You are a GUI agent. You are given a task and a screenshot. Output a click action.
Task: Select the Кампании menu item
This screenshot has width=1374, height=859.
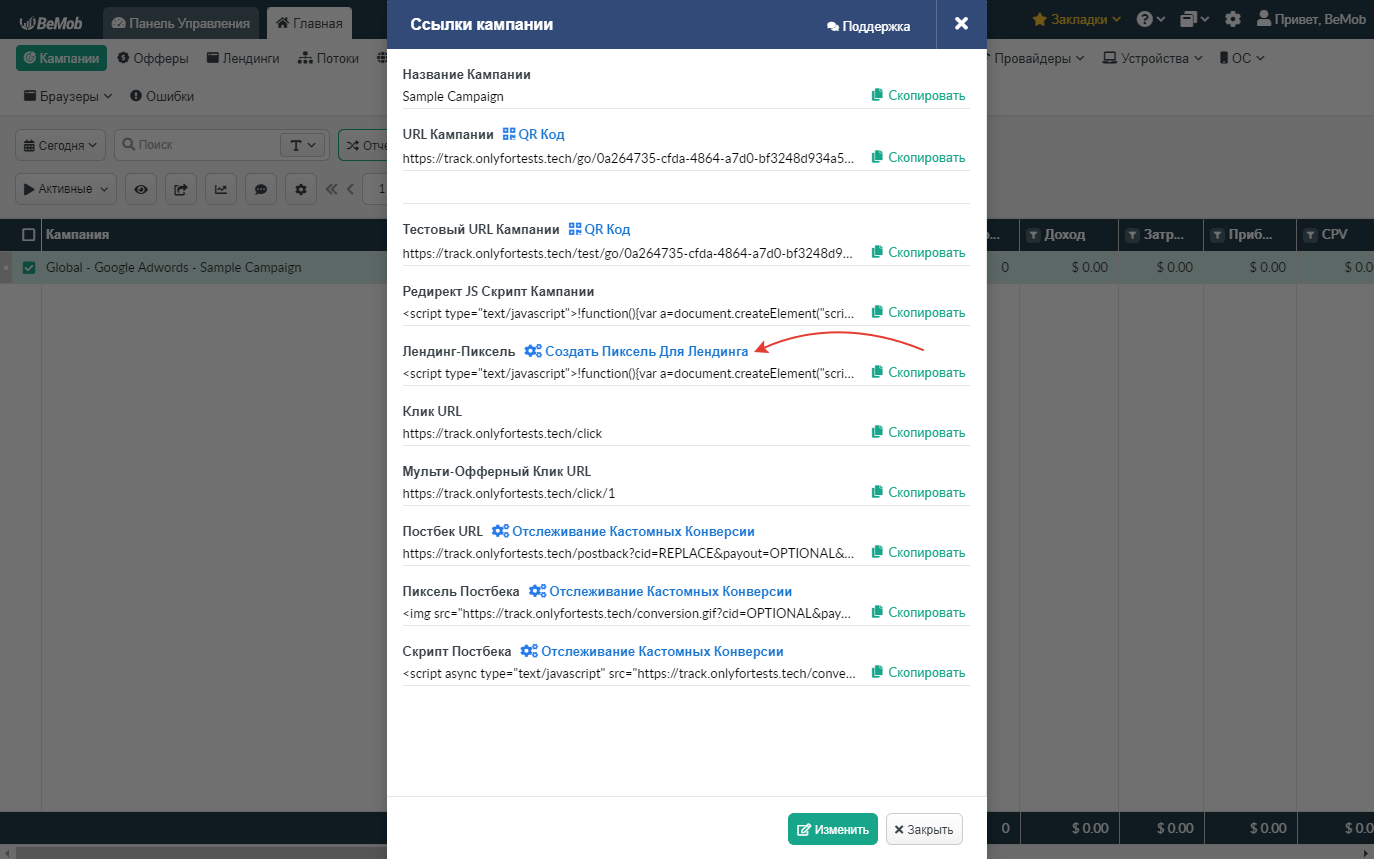[62, 58]
